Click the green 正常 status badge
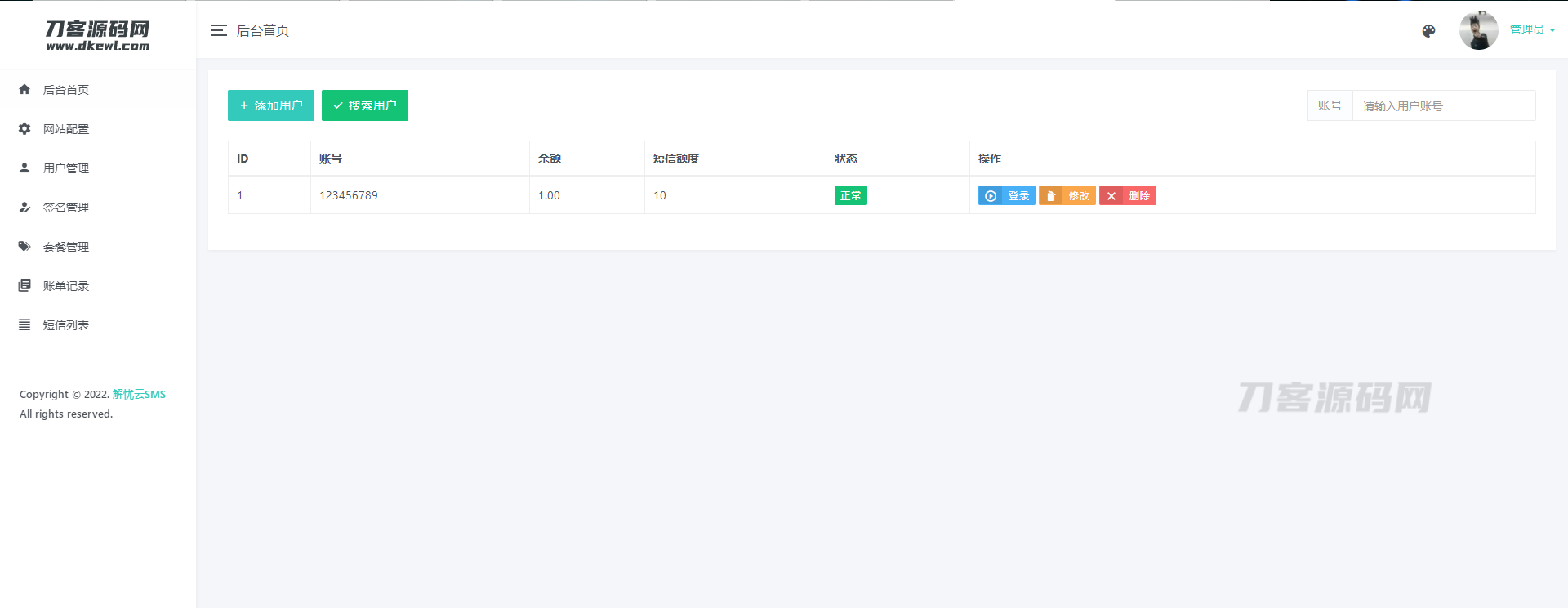The height and width of the screenshot is (608, 1568). click(850, 195)
